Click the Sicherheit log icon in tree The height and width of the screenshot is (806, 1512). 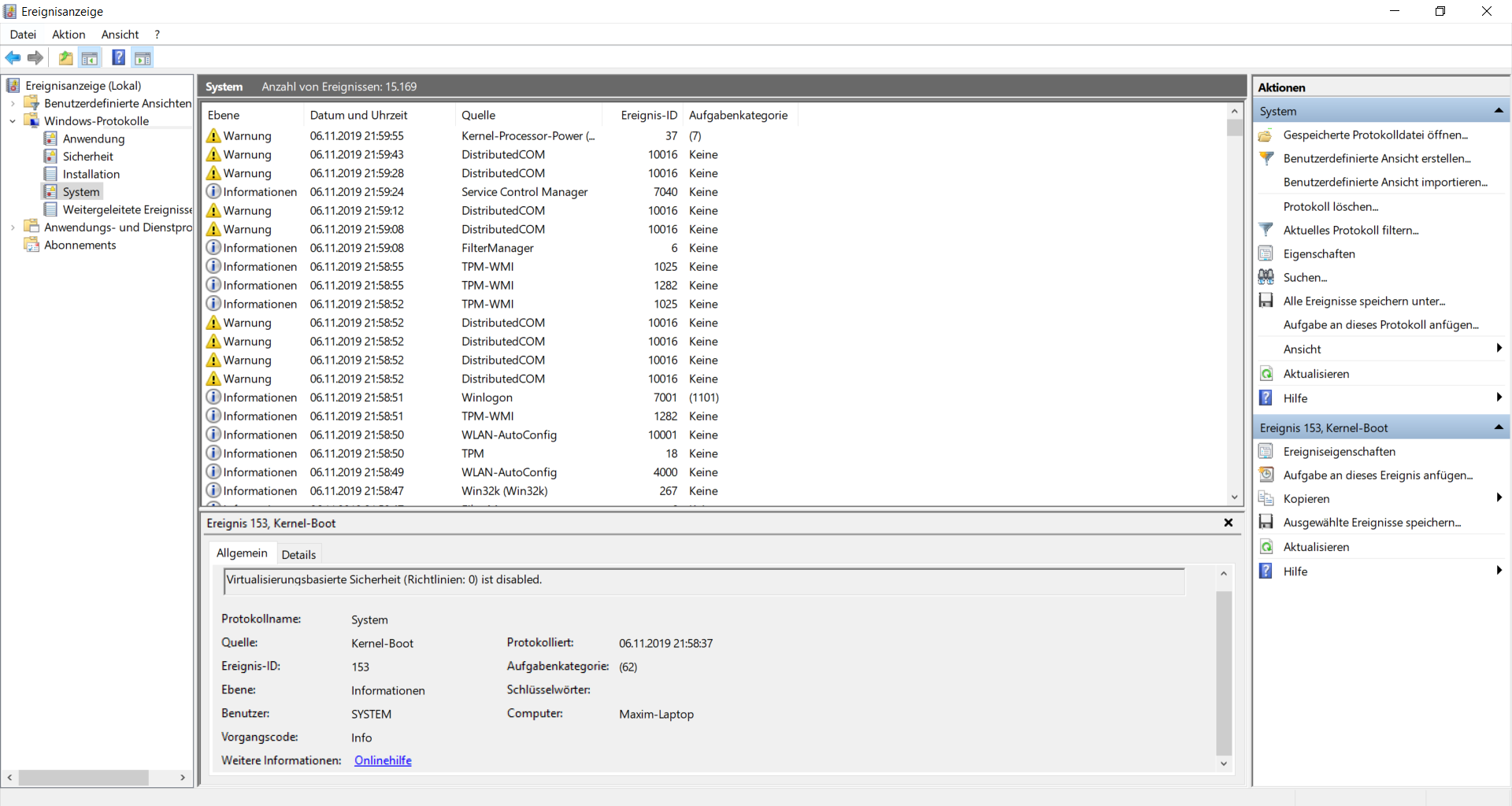pos(50,156)
